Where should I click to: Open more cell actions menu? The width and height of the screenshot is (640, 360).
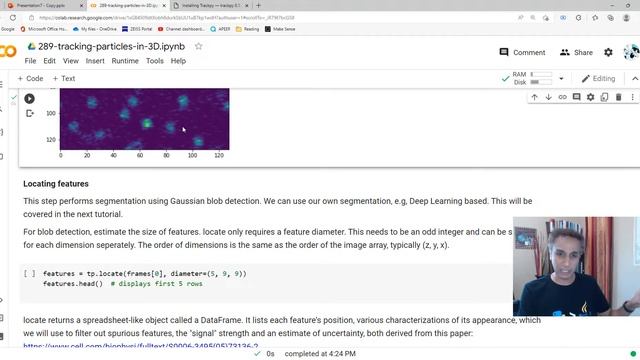coord(632,97)
